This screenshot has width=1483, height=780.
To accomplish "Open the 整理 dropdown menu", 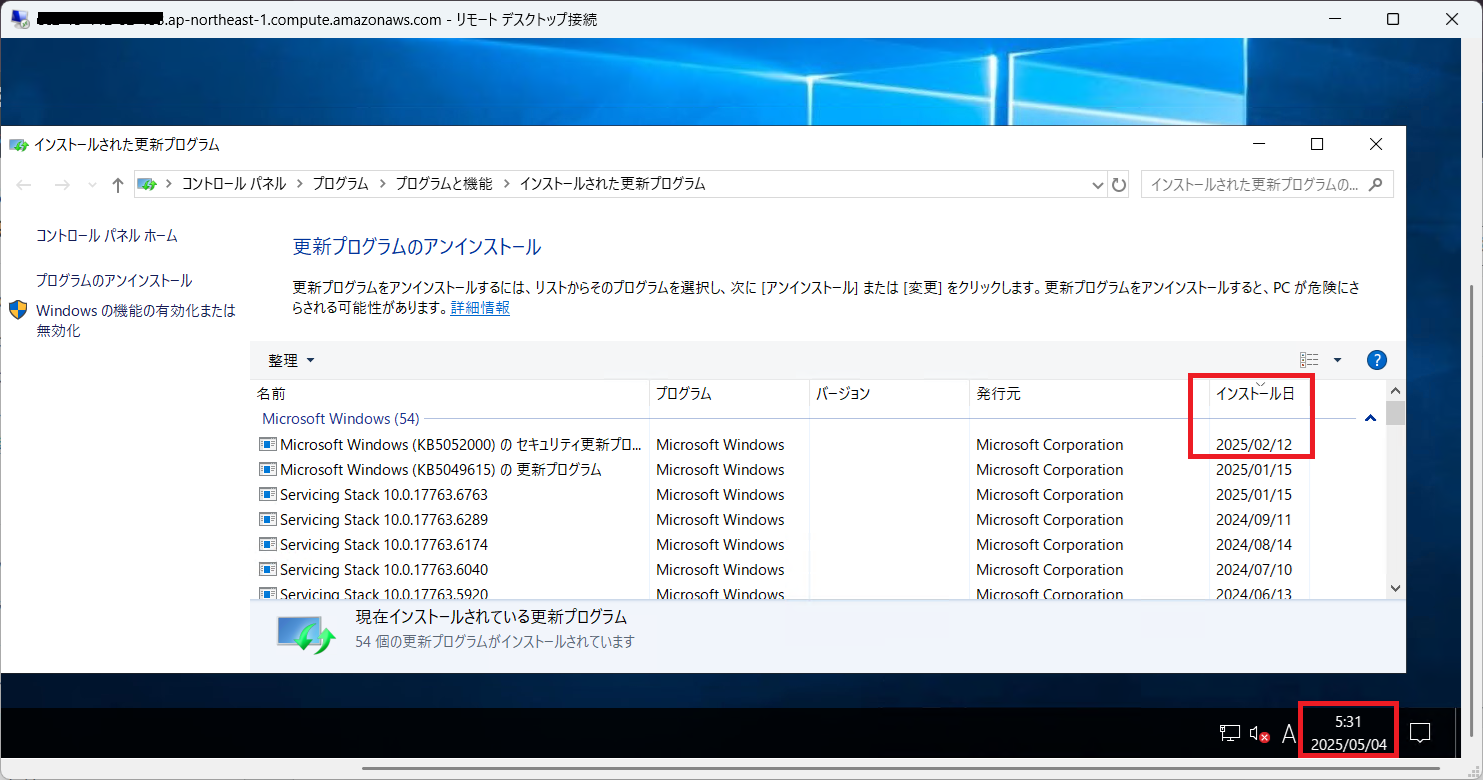I will tap(291, 361).
